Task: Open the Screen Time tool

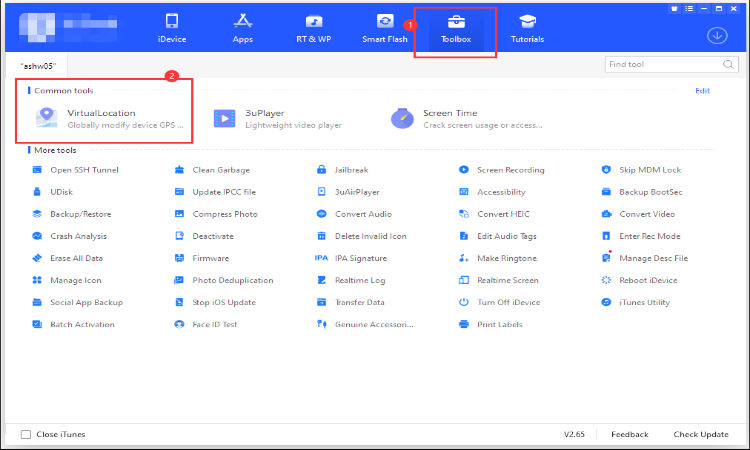Action: (466, 119)
